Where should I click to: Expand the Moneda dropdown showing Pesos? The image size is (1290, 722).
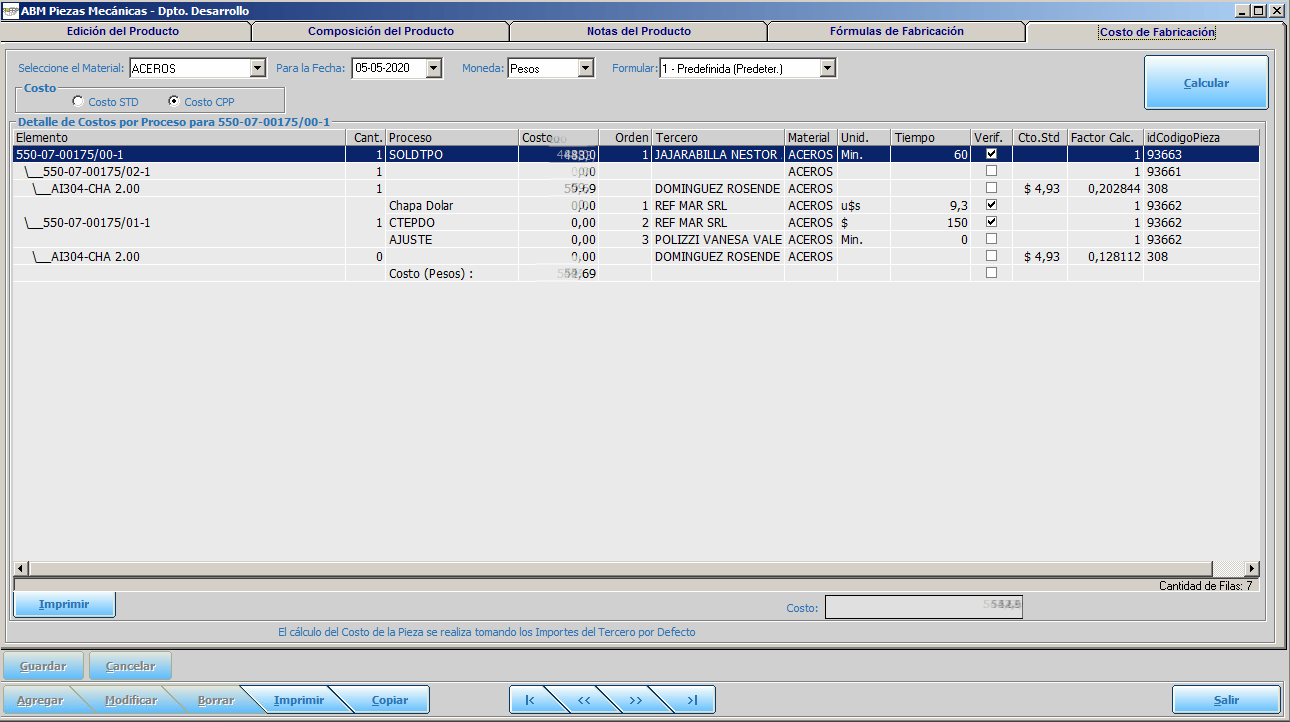586,69
